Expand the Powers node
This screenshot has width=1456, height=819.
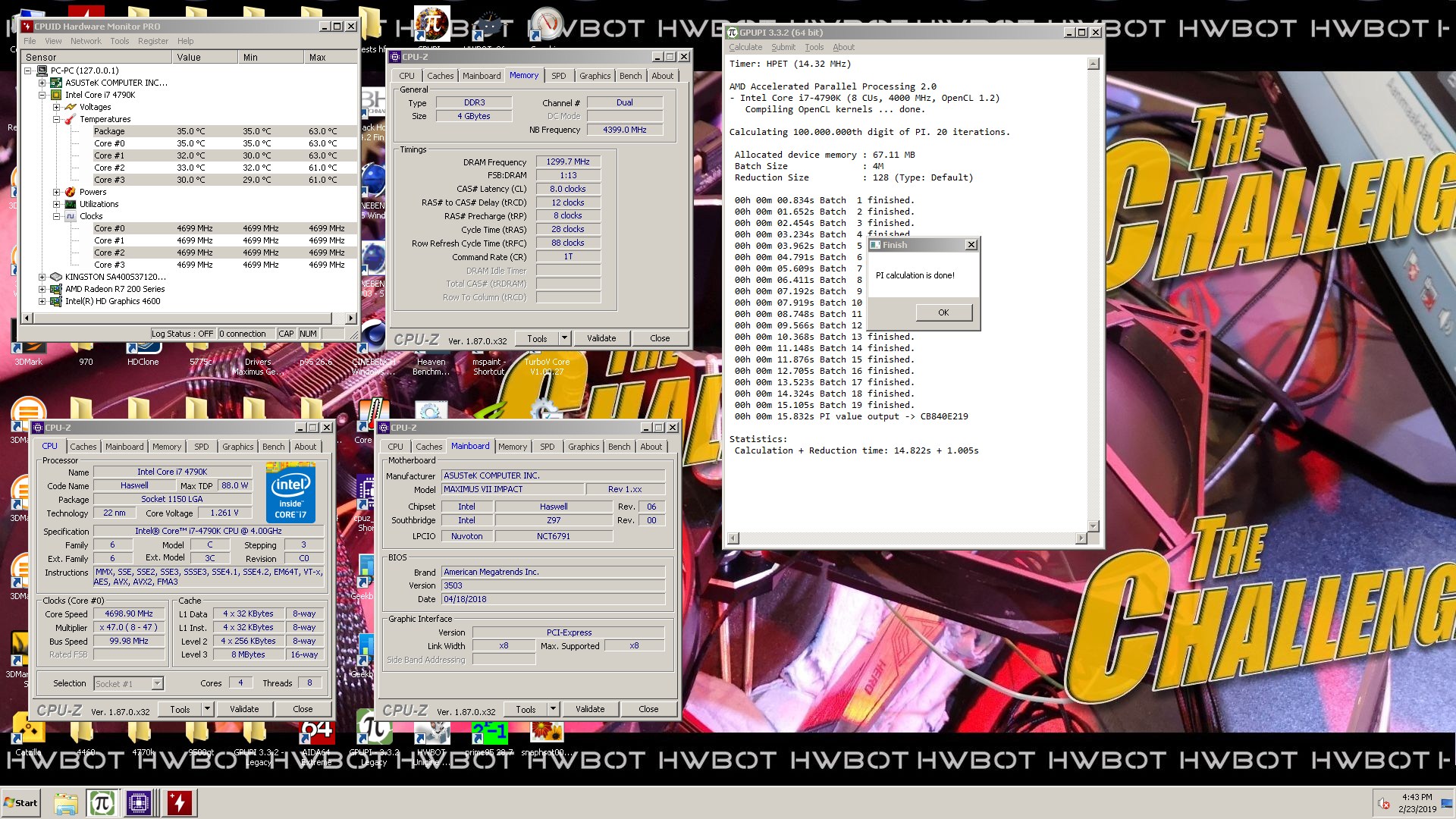[x=56, y=192]
